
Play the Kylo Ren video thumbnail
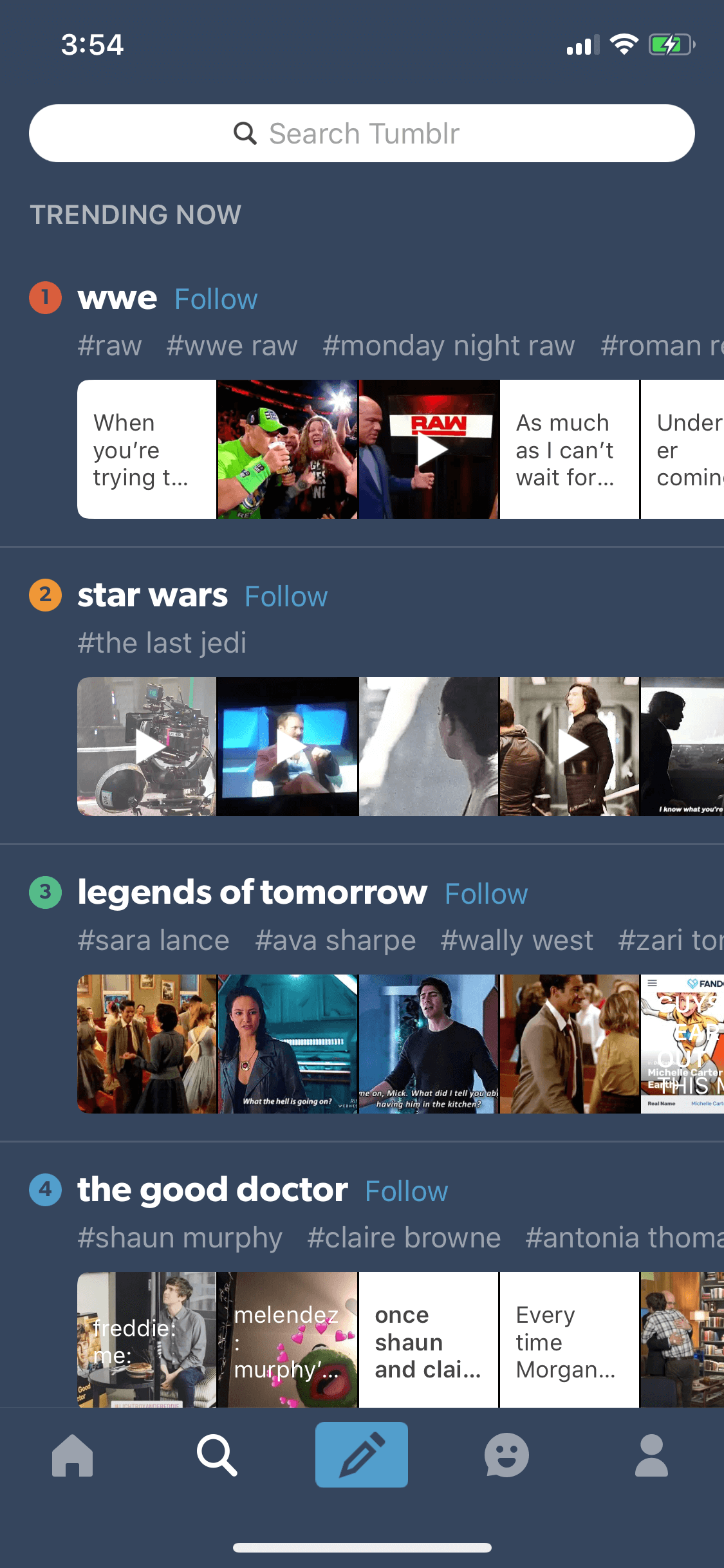pos(570,747)
